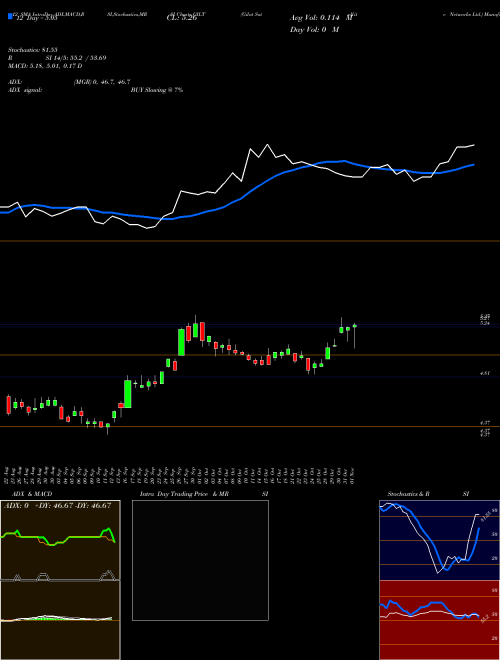Select the 'Day Vol: 0 M' text
500x660 pixels.
(x=314, y=30)
